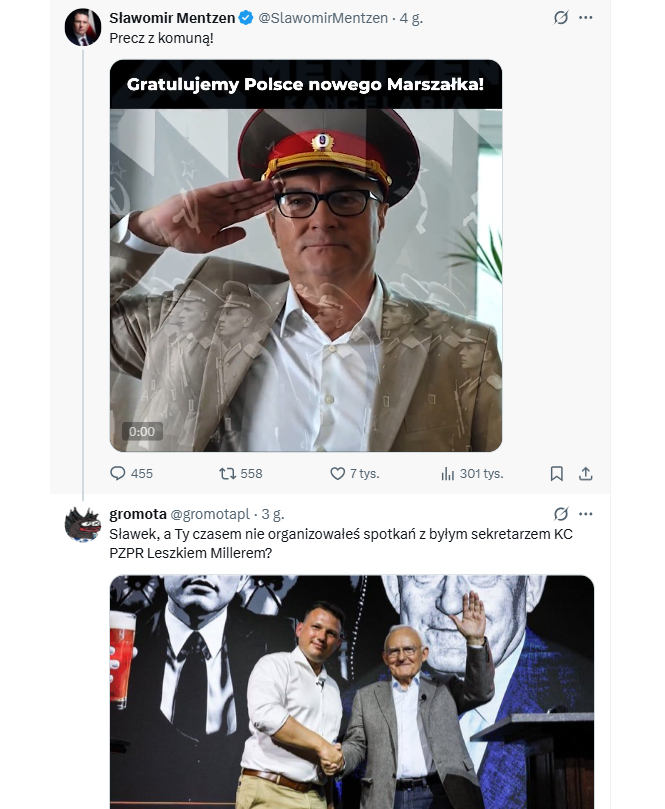Bookmark Sławomir Mentzen's post
This screenshot has height=809, width=665.
tap(557, 473)
